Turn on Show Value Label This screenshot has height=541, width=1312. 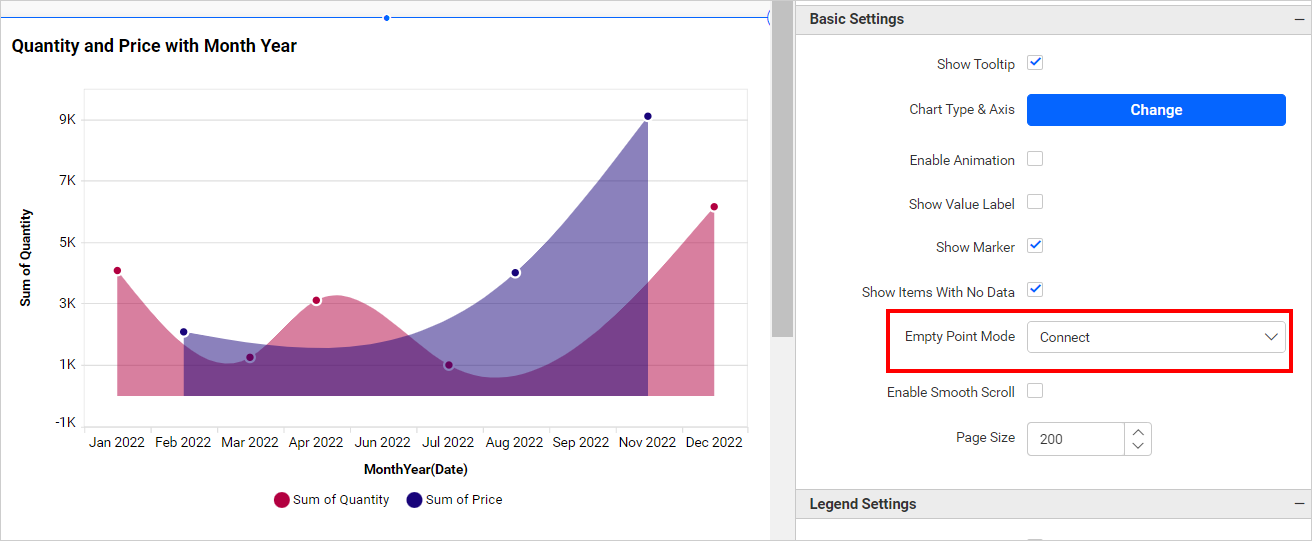pos(1035,202)
